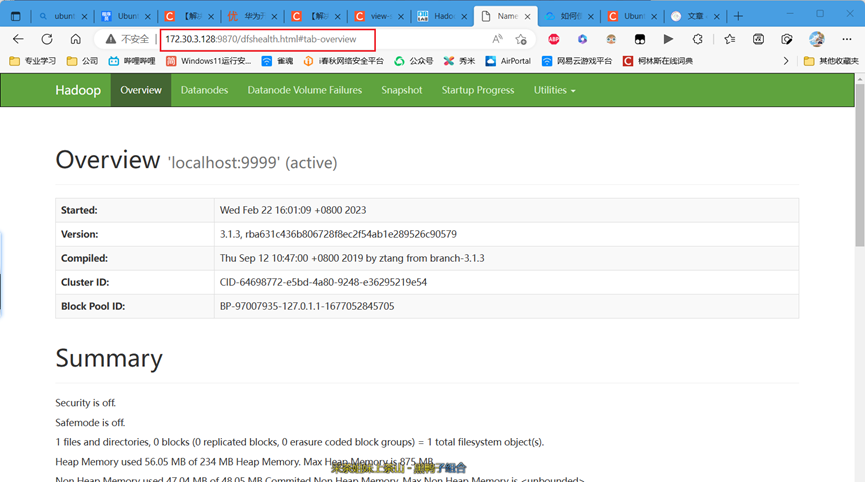Click the 'Security is off.' text
Image resolution: width=865 pixels, height=482 pixels.
coord(86,403)
